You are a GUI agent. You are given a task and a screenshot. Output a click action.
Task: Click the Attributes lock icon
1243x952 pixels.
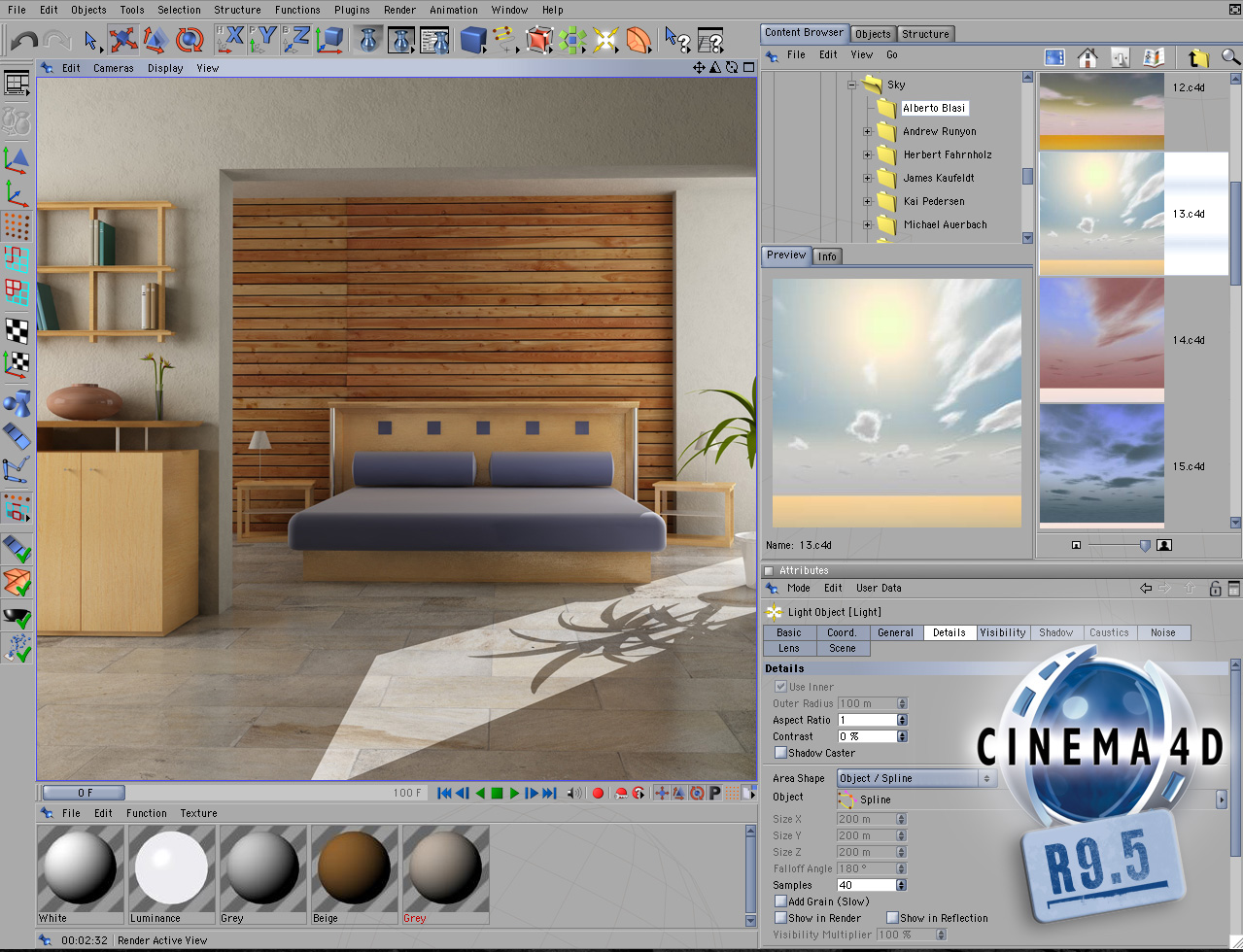pyautogui.click(x=1215, y=588)
